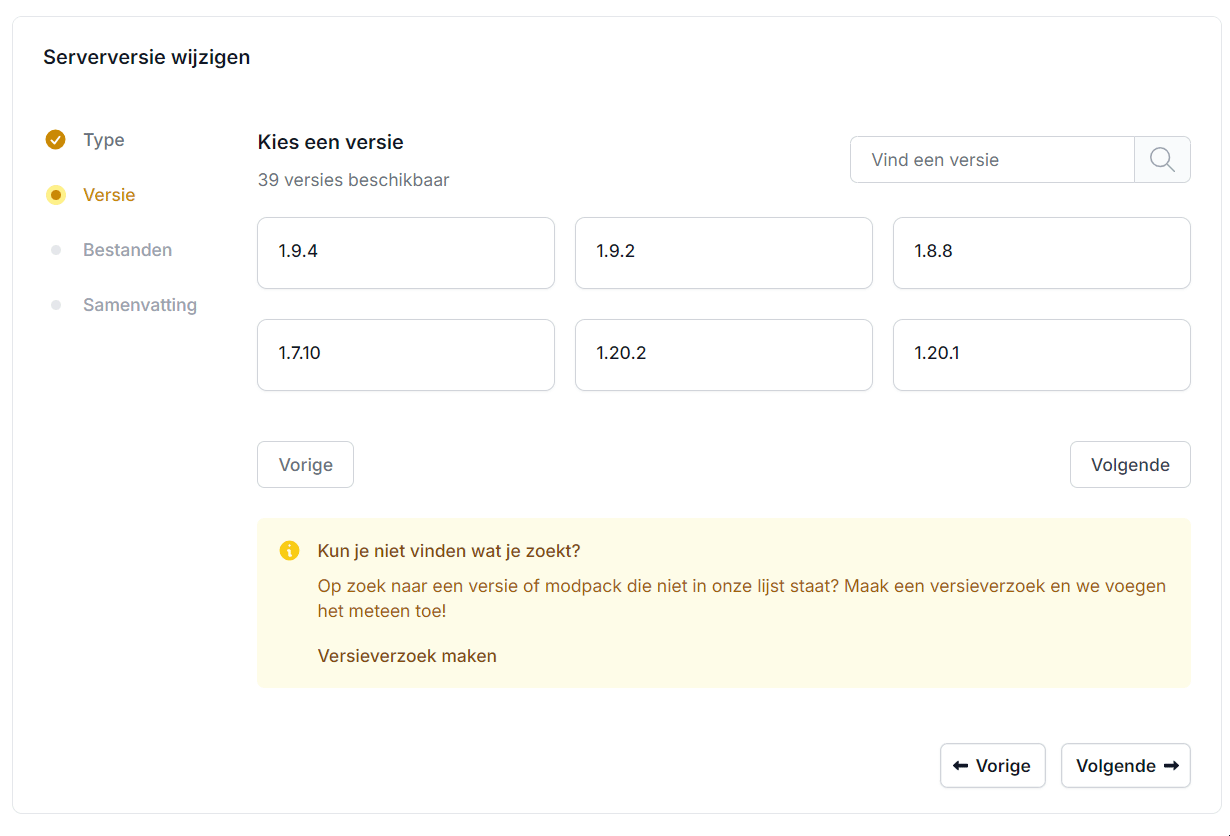Click the Bestanden step dot indicator
Viewport: 1230px width, 836px height.
tap(56, 250)
